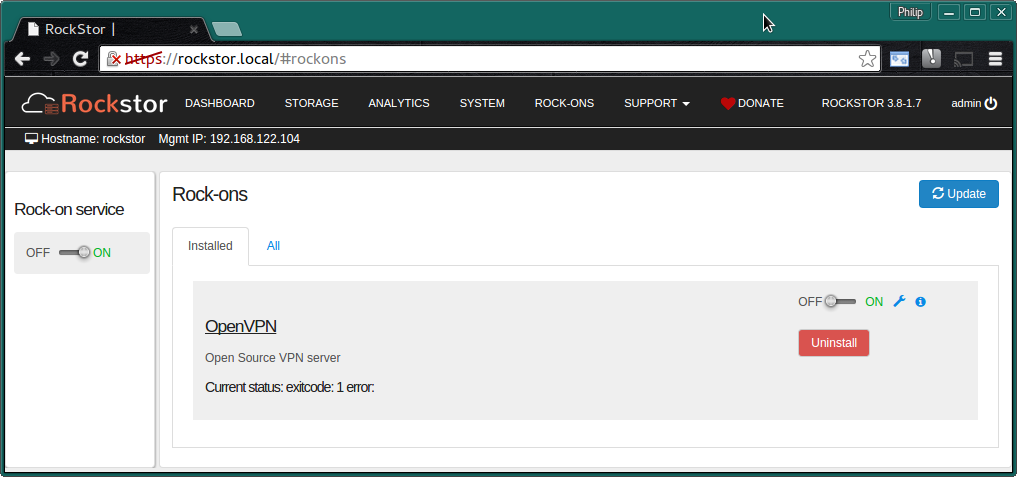
Task: Click the insecure HTTPS padlock icon
Action: coord(114,59)
